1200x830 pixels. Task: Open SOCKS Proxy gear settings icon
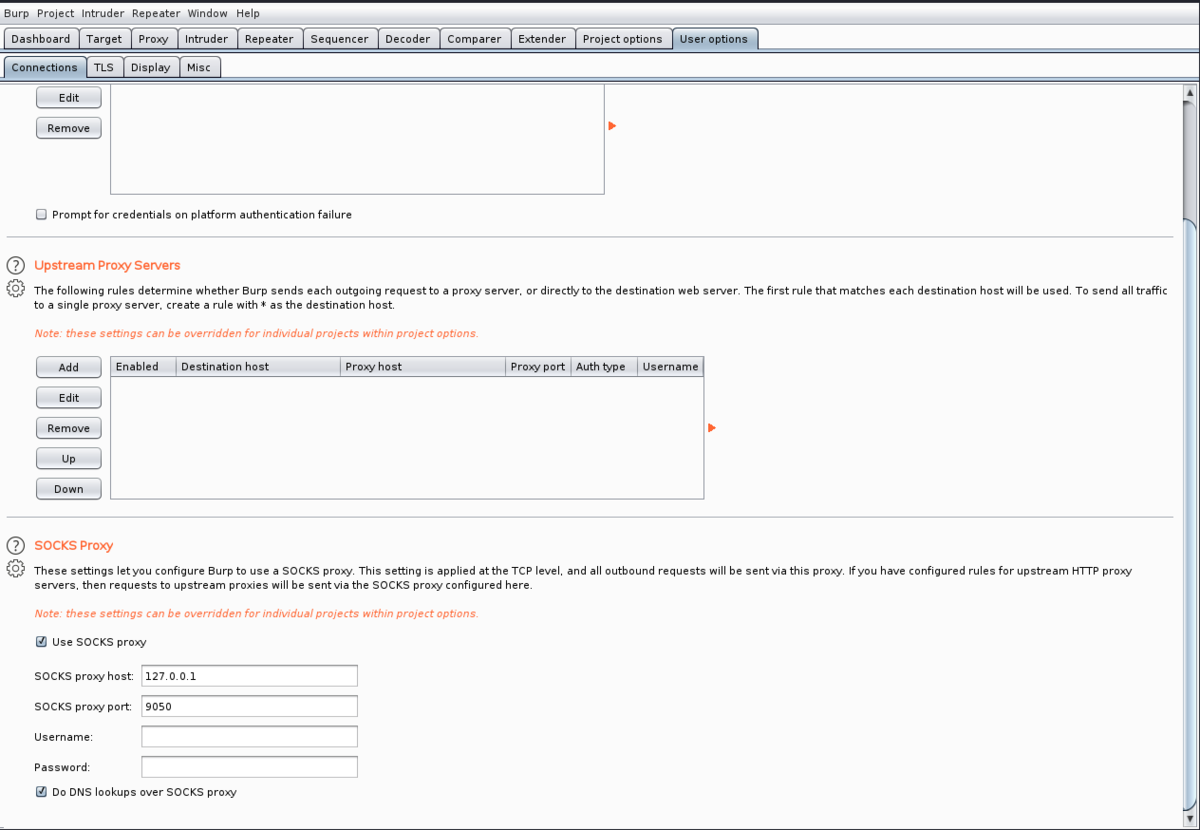[15, 569]
